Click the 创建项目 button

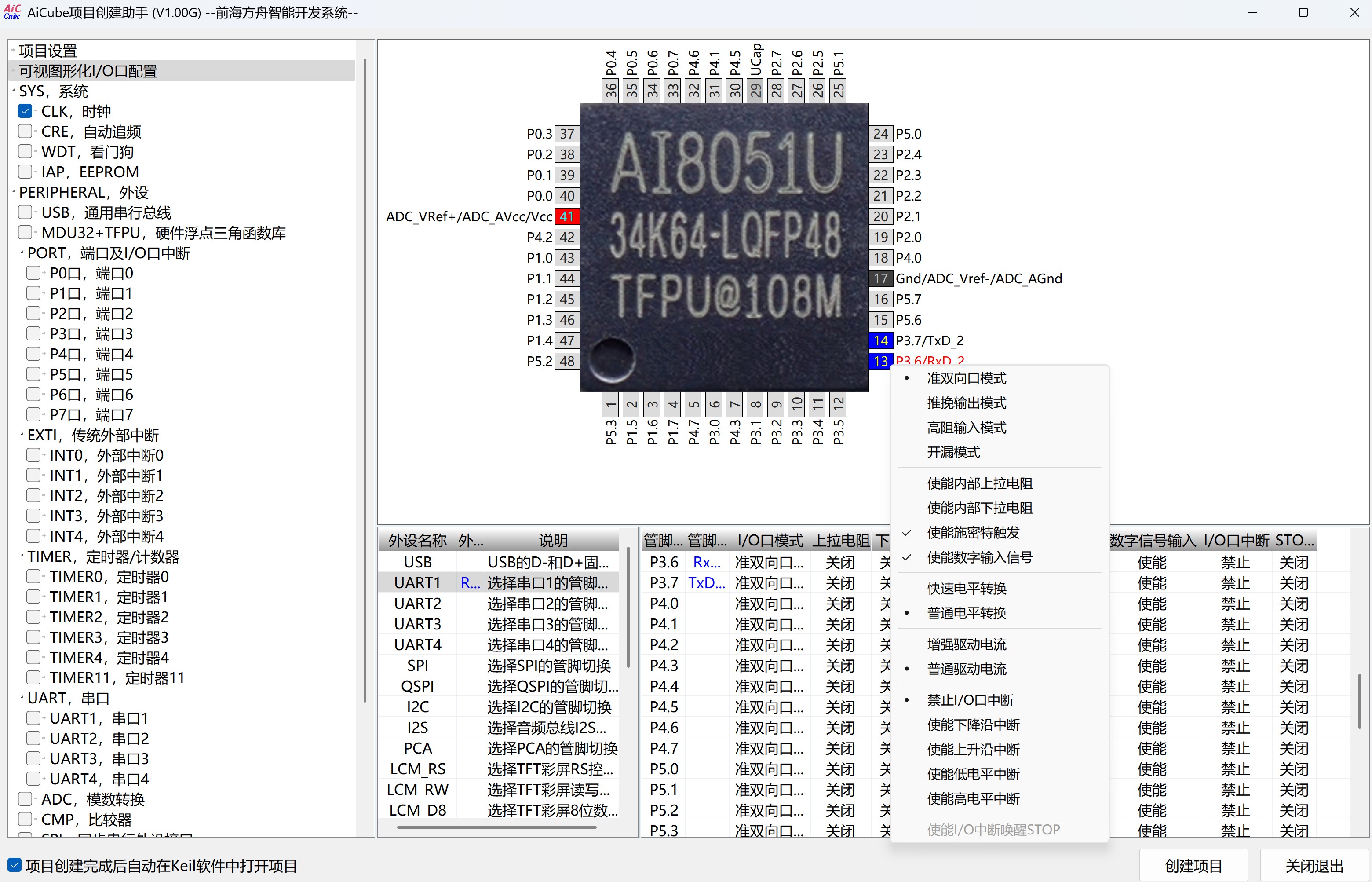1193,865
